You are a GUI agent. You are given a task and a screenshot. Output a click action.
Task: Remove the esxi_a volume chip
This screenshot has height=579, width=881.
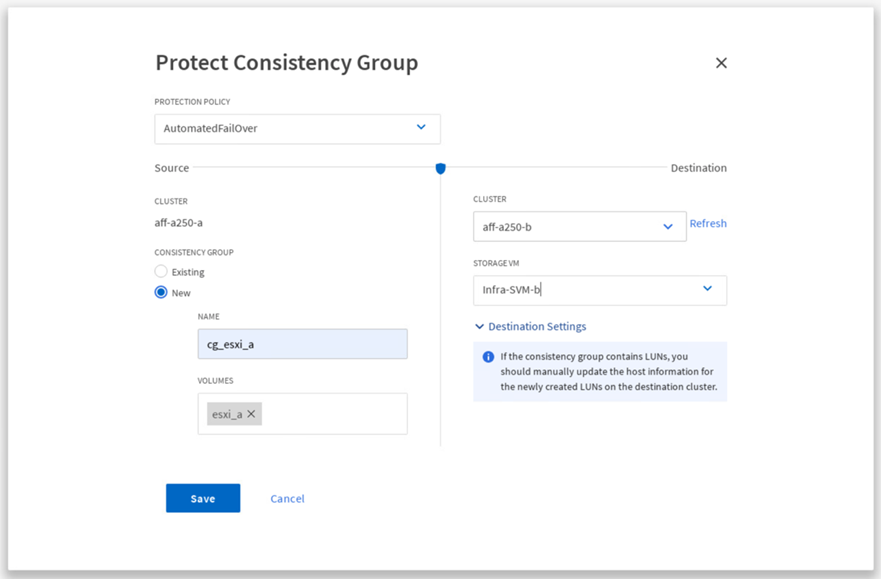click(x=251, y=414)
